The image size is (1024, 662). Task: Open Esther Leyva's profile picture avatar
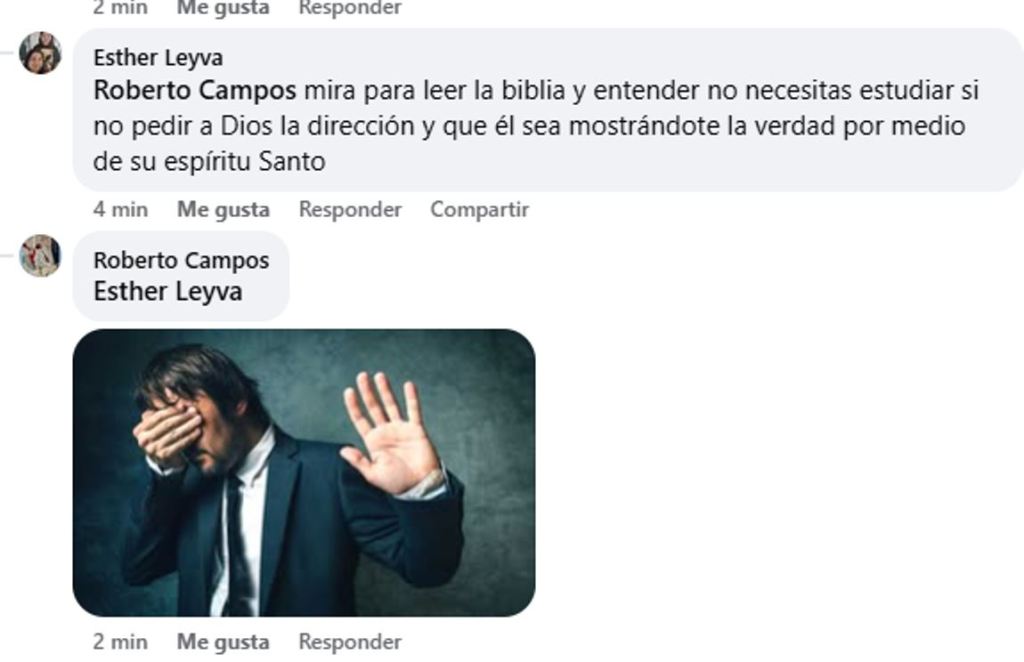point(40,53)
